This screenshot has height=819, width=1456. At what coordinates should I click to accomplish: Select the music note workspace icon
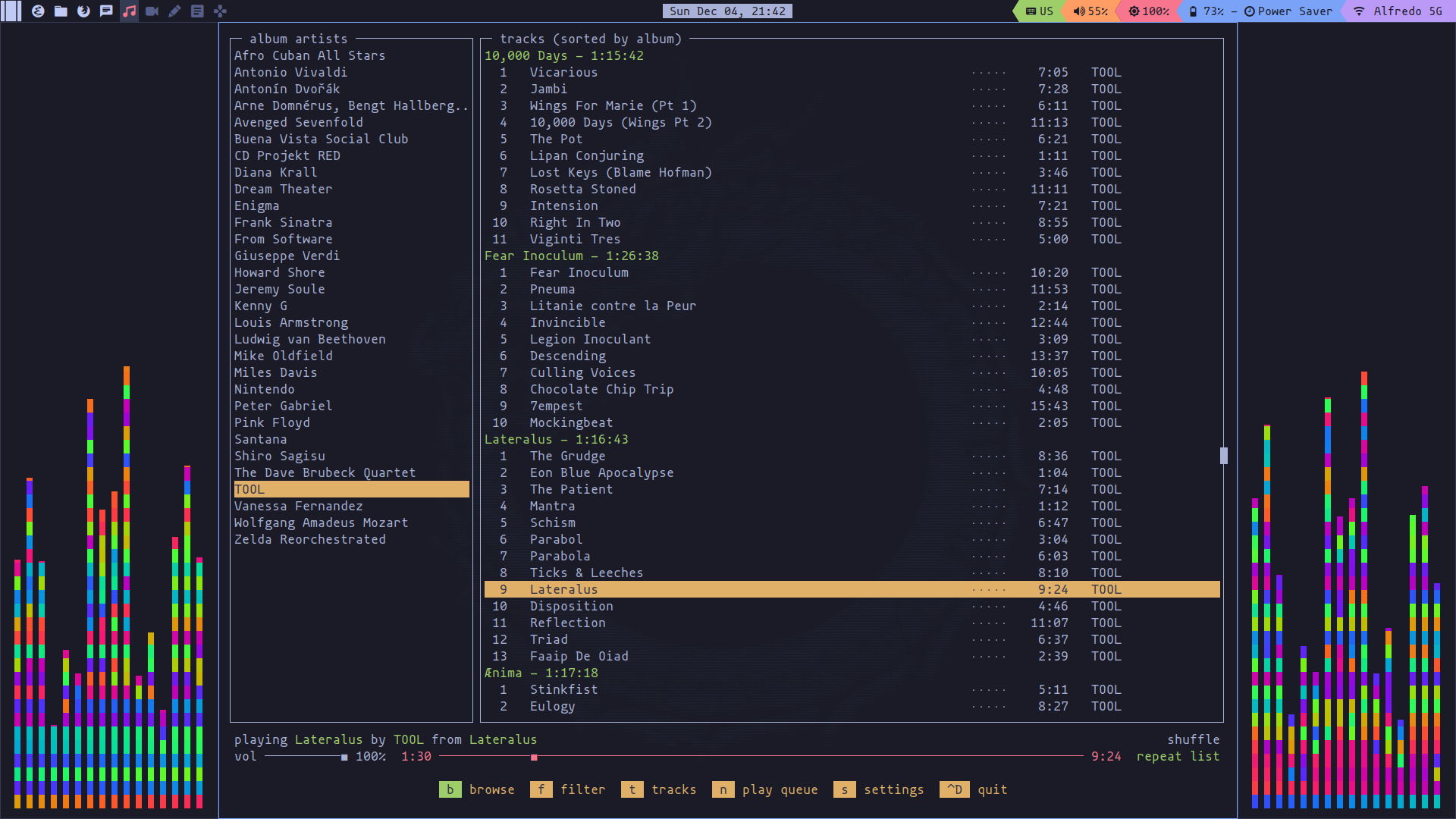tap(129, 11)
